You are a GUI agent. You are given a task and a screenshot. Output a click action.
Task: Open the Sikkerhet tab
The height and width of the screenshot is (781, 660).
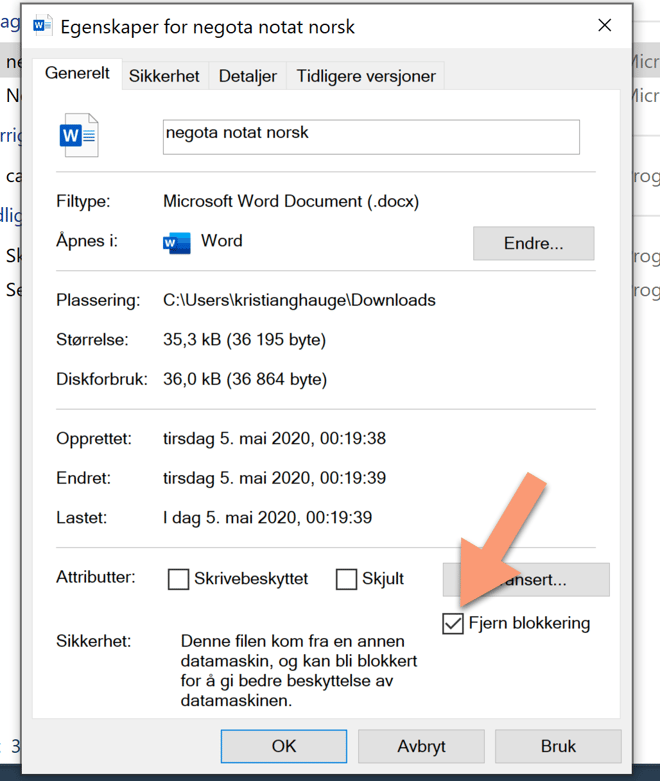coord(164,76)
